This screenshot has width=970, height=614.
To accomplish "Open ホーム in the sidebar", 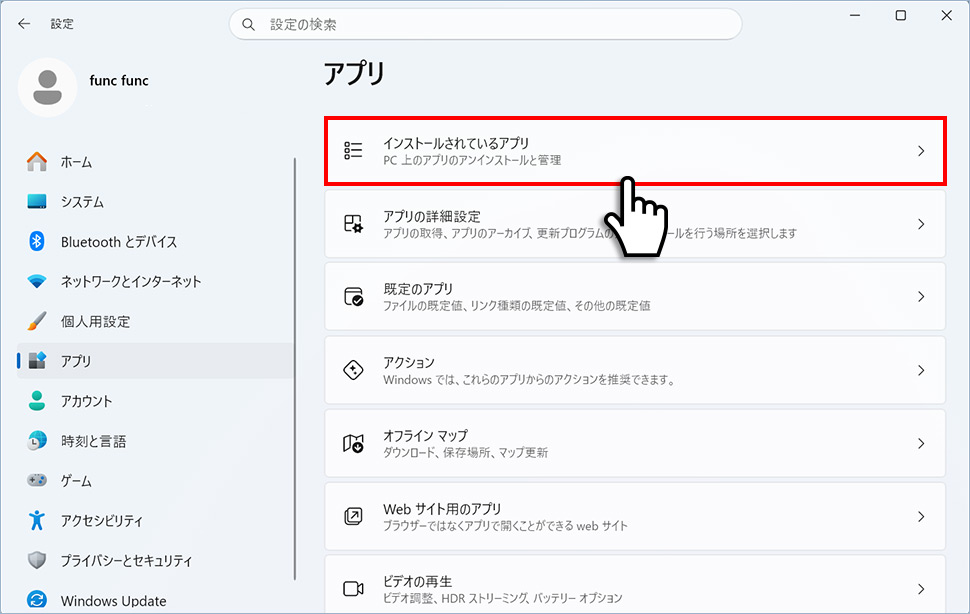I will tap(155, 162).
